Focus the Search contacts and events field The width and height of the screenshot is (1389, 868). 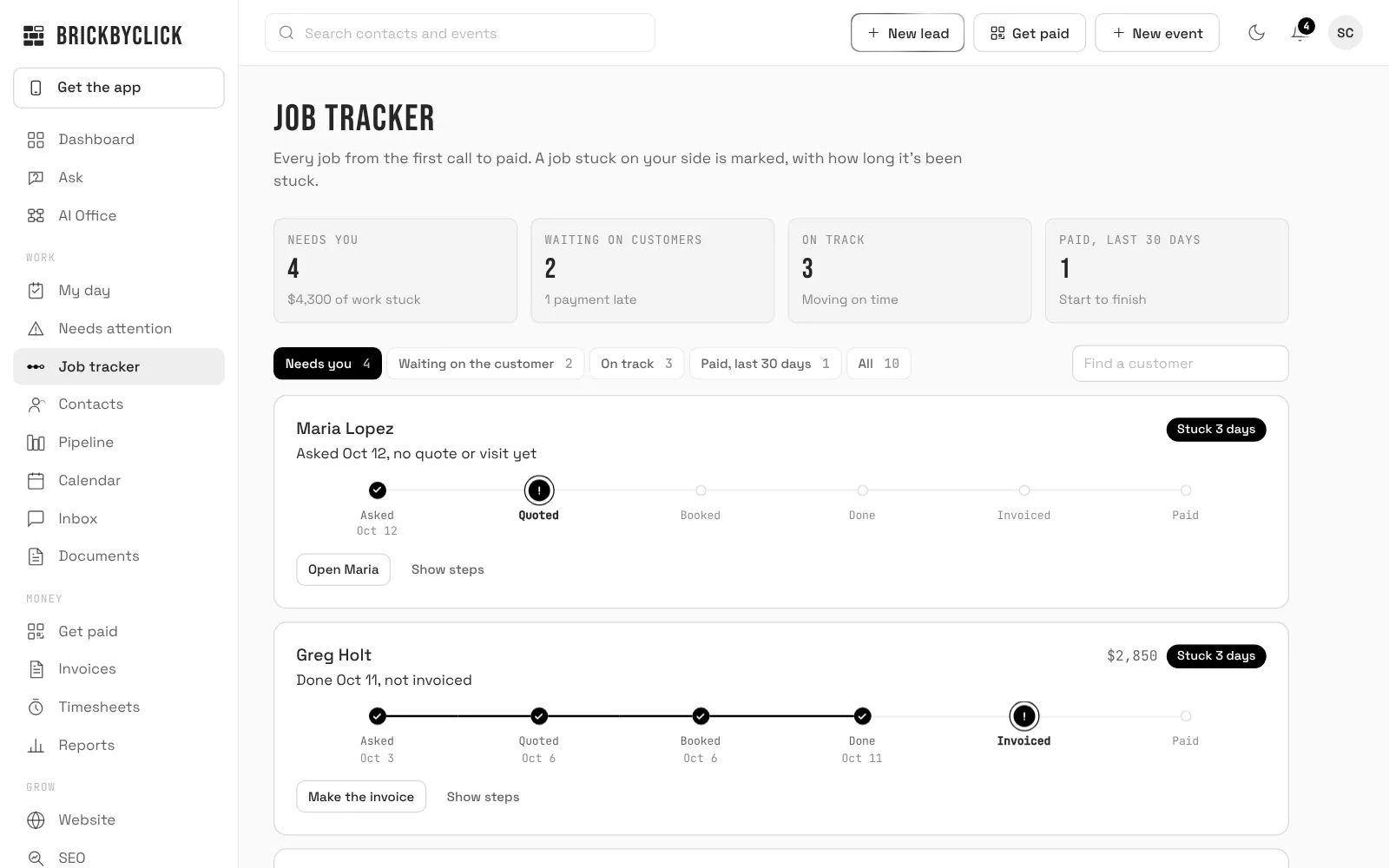click(x=460, y=33)
